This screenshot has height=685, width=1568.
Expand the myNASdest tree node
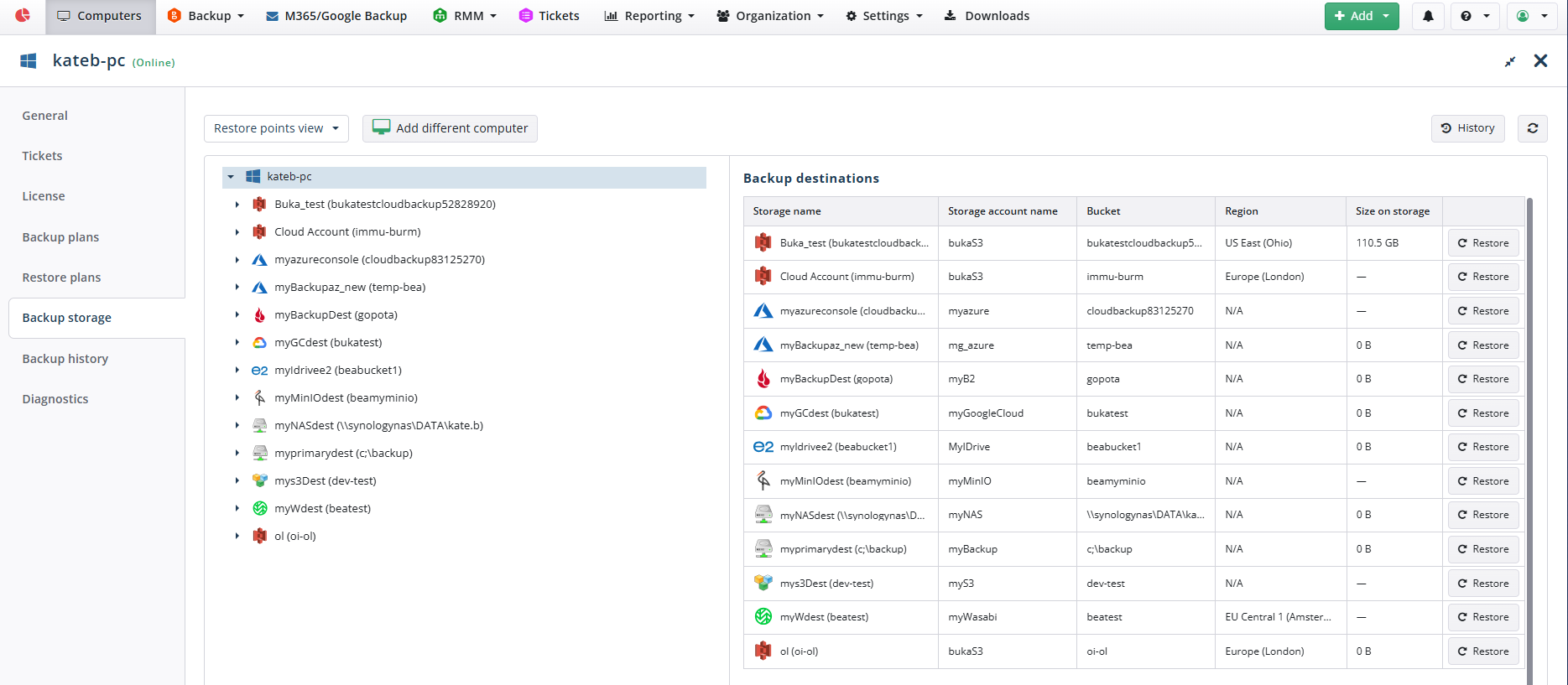point(237,426)
